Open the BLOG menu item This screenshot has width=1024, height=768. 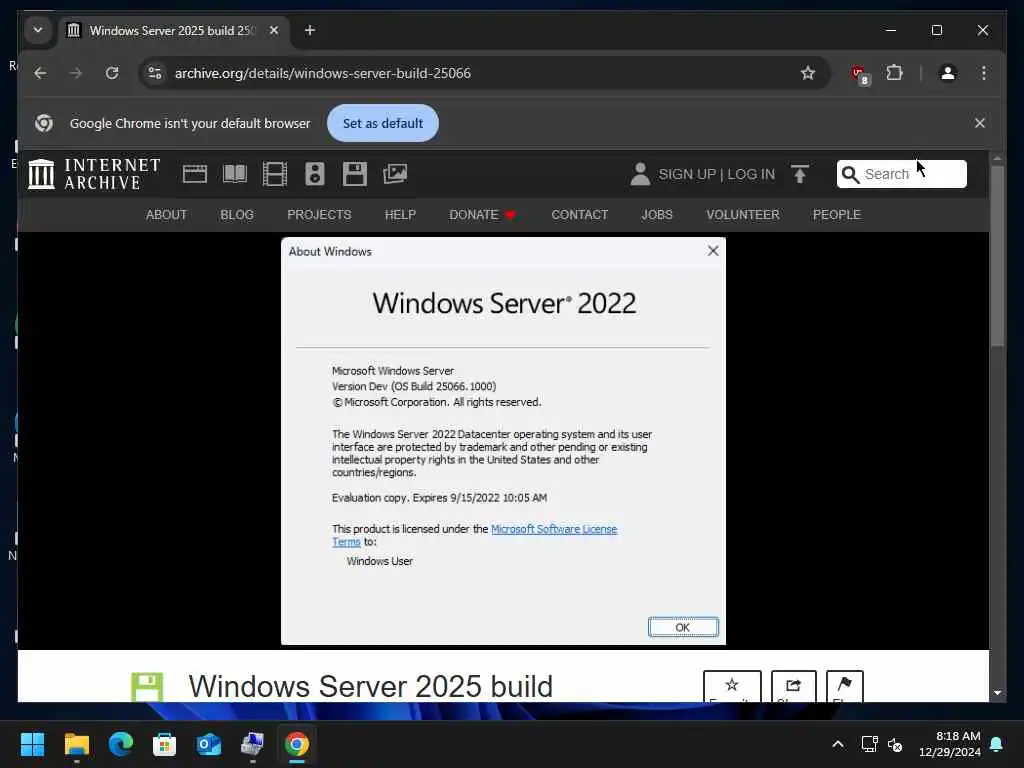click(x=237, y=215)
